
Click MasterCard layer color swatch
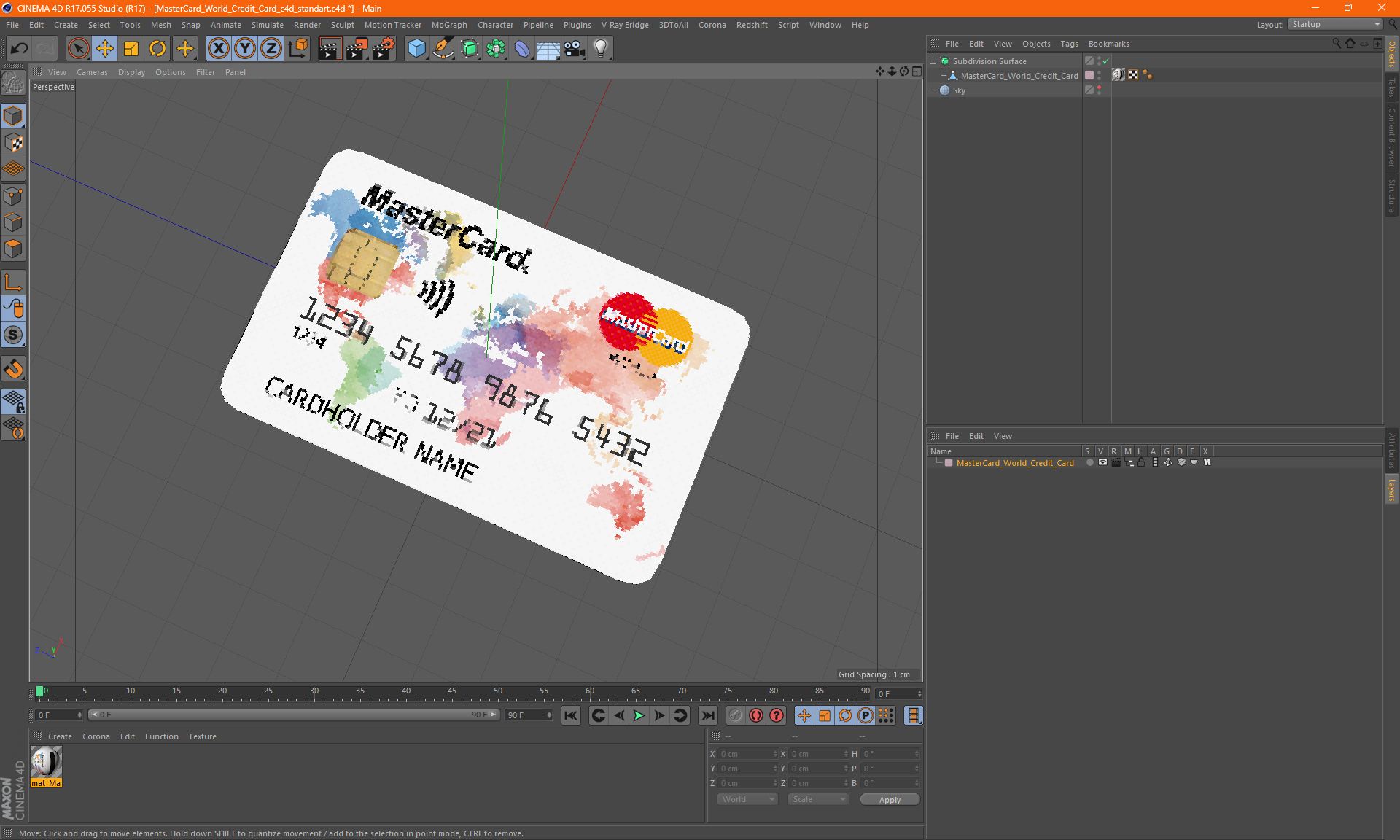(x=949, y=463)
